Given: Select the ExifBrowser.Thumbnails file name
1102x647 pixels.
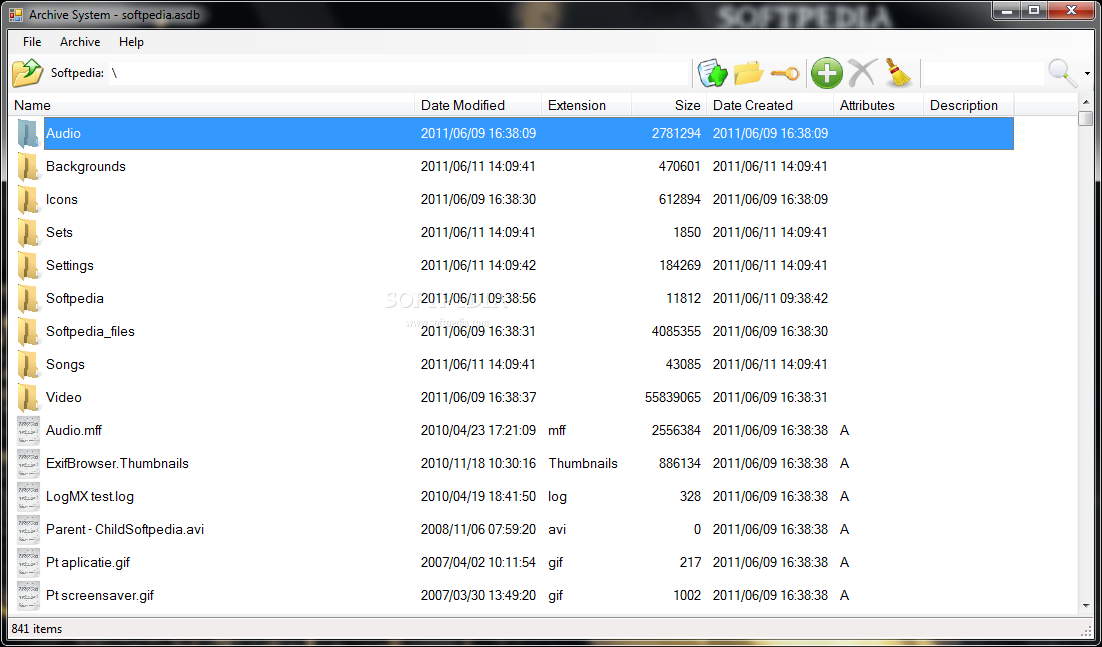Looking at the screenshot, I should (x=117, y=464).
